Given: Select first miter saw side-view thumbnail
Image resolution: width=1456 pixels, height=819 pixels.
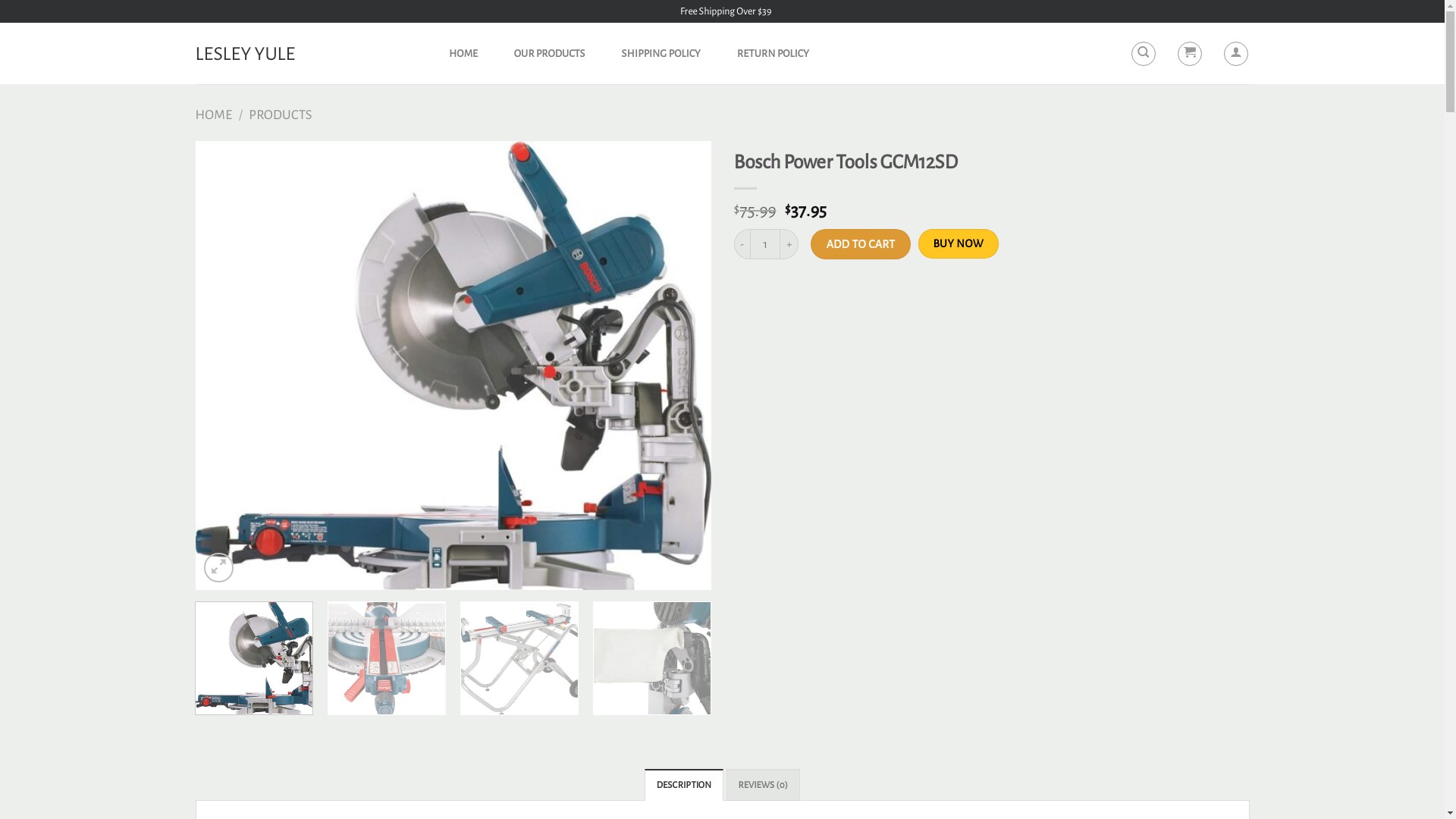Looking at the screenshot, I should click(x=254, y=658).
